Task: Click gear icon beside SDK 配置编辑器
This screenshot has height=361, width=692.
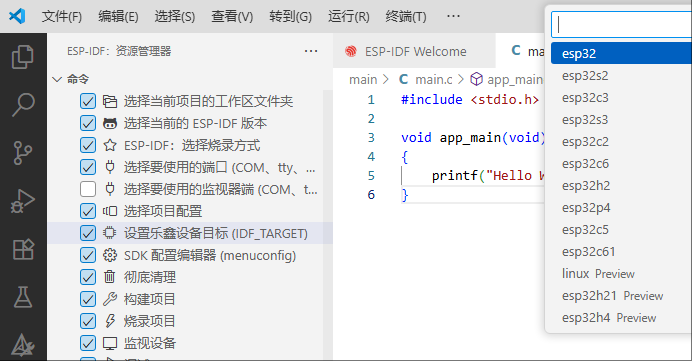Action: pyautogui.click(x=110, y=255)
